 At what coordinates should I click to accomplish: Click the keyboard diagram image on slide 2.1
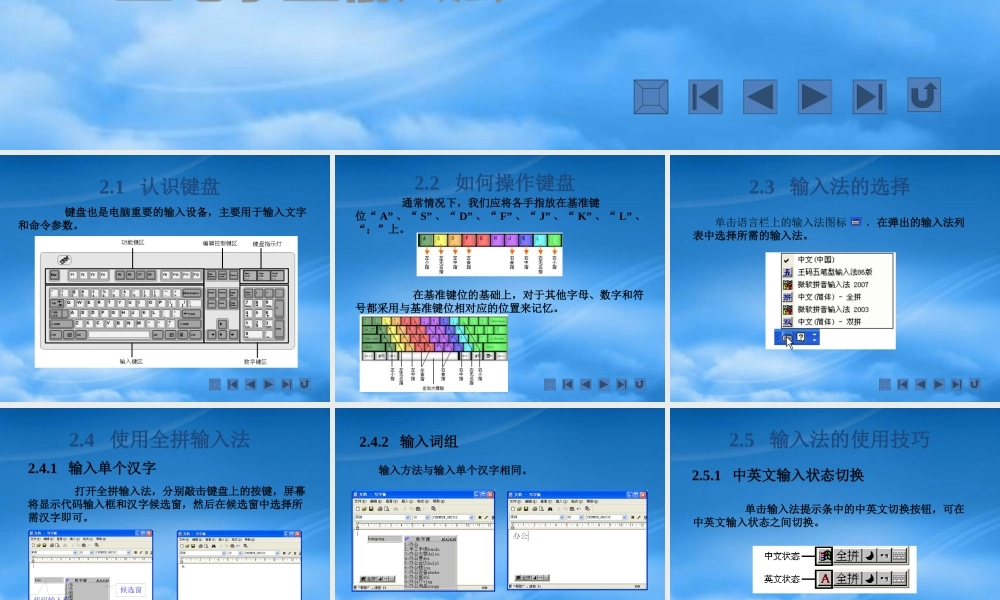click(166, 302)
